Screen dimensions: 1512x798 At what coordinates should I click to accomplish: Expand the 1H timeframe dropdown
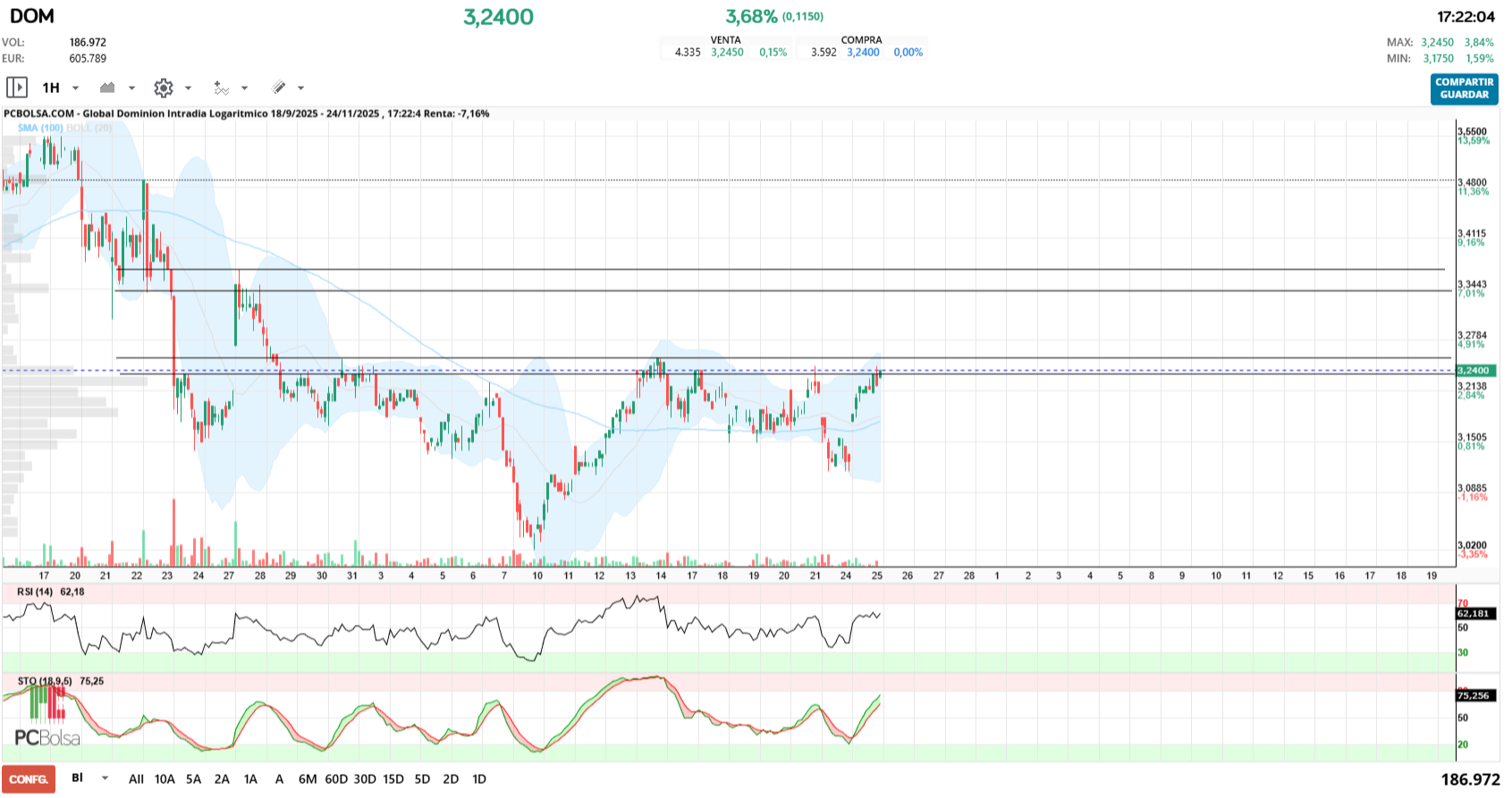(75, 88)
